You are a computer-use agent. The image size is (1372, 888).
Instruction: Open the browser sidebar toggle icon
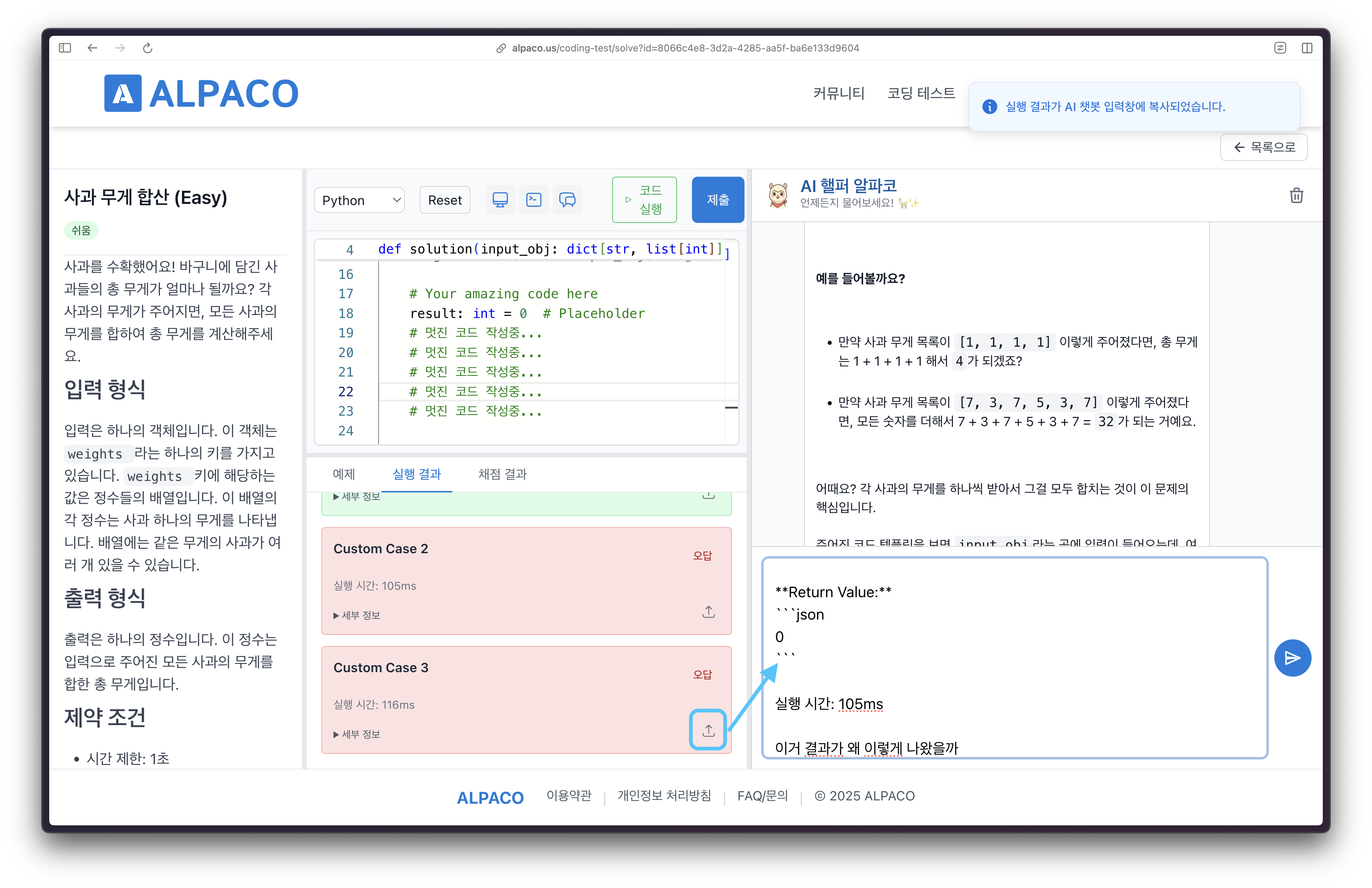click(64, 48)
